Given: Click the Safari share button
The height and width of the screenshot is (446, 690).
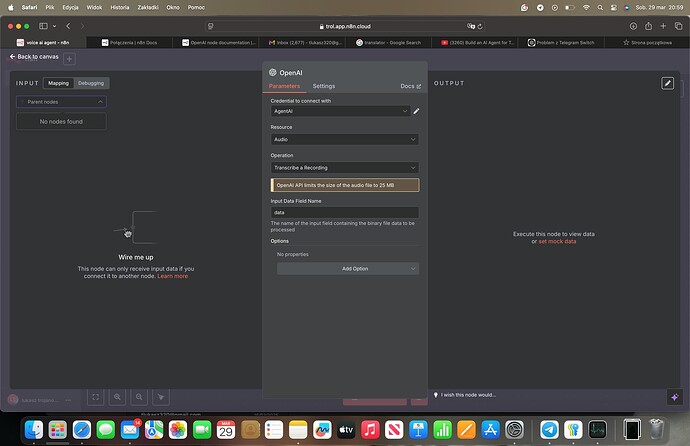Looking at the screenshot, I should [648, 26].
